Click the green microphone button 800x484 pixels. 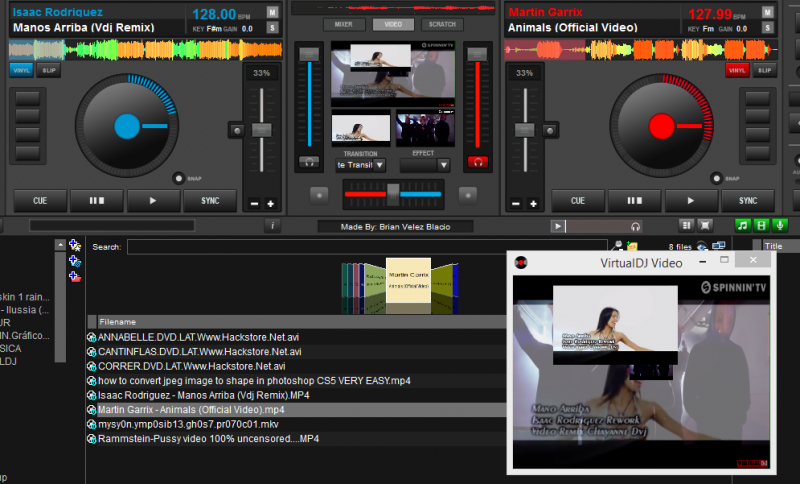tap(780, 225)
